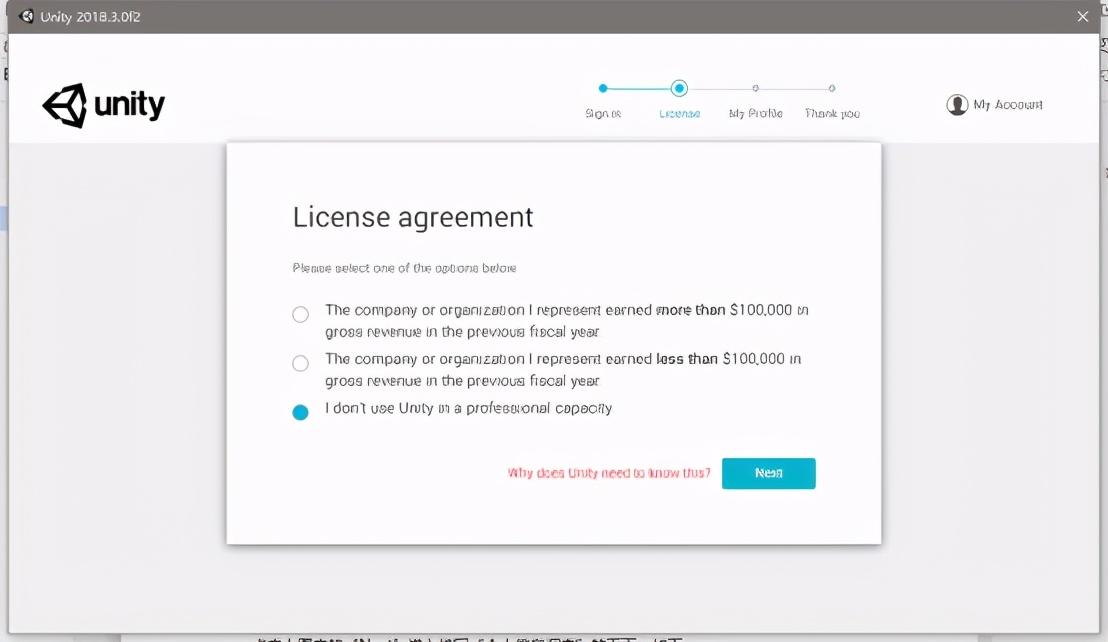Click the Sign in progress step dot
Viewport: 1108px width, 642px height.
[603, 88]
